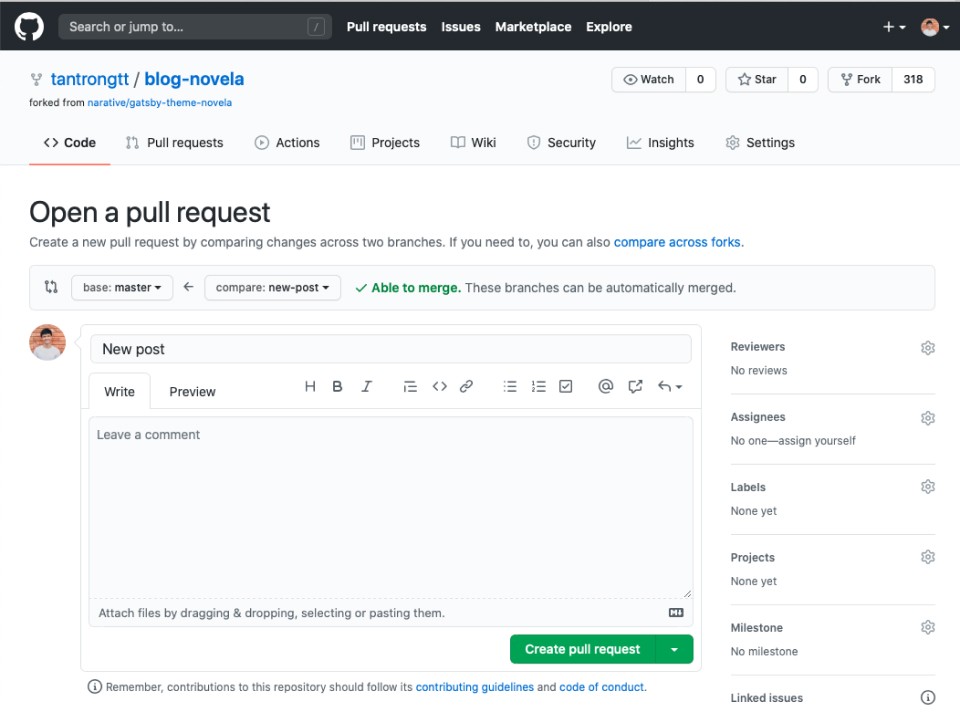Open Explore in top navigation
The width and height of the screenshot is (960, 716).
(609, 27)
